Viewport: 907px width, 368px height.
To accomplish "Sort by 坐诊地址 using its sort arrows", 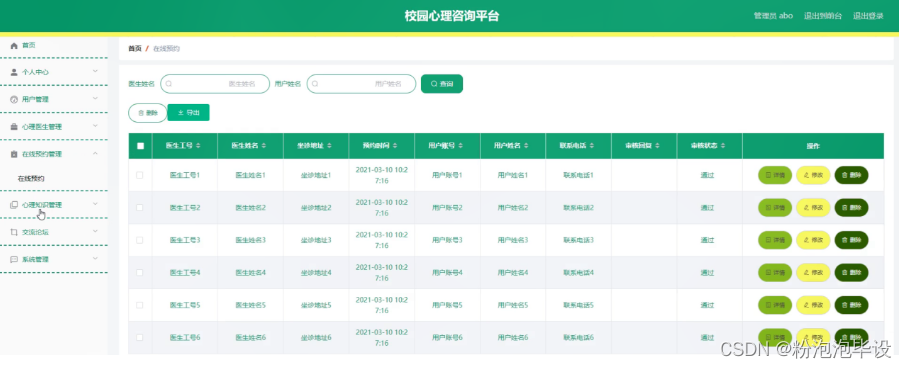I will point(330,146).
